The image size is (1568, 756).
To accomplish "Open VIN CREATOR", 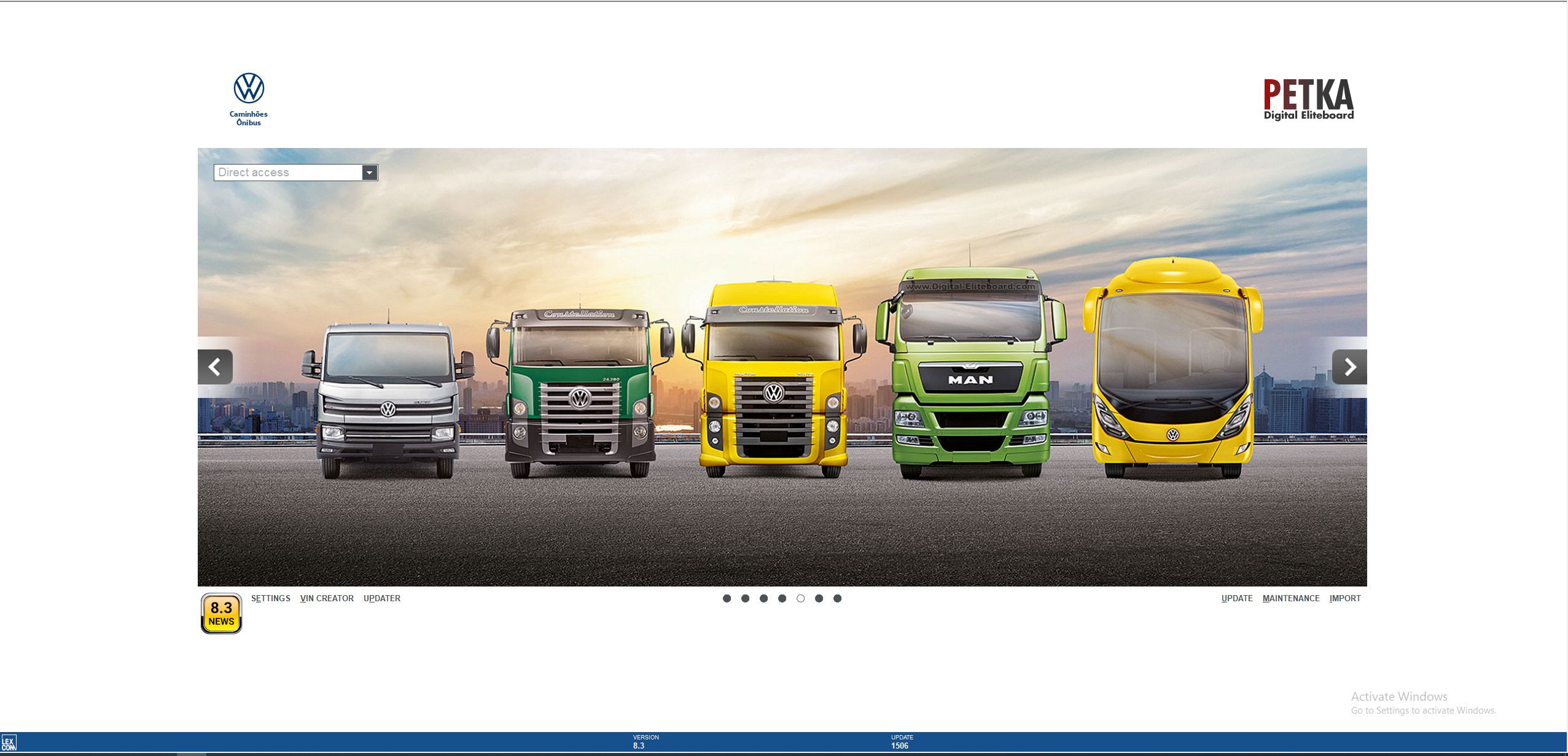I will tap(327, 598).
